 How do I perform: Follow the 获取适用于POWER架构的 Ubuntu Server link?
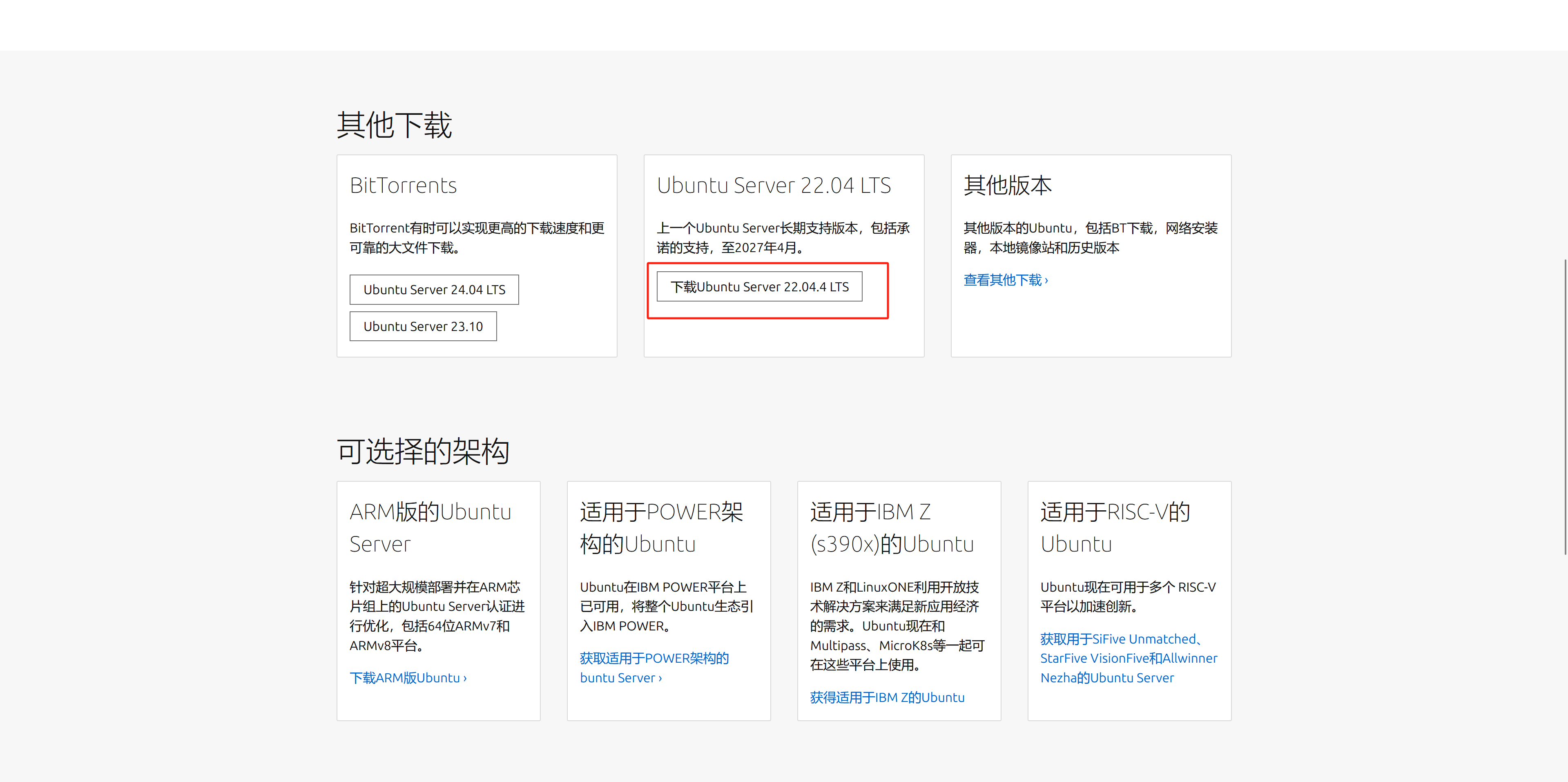[654, 668]
